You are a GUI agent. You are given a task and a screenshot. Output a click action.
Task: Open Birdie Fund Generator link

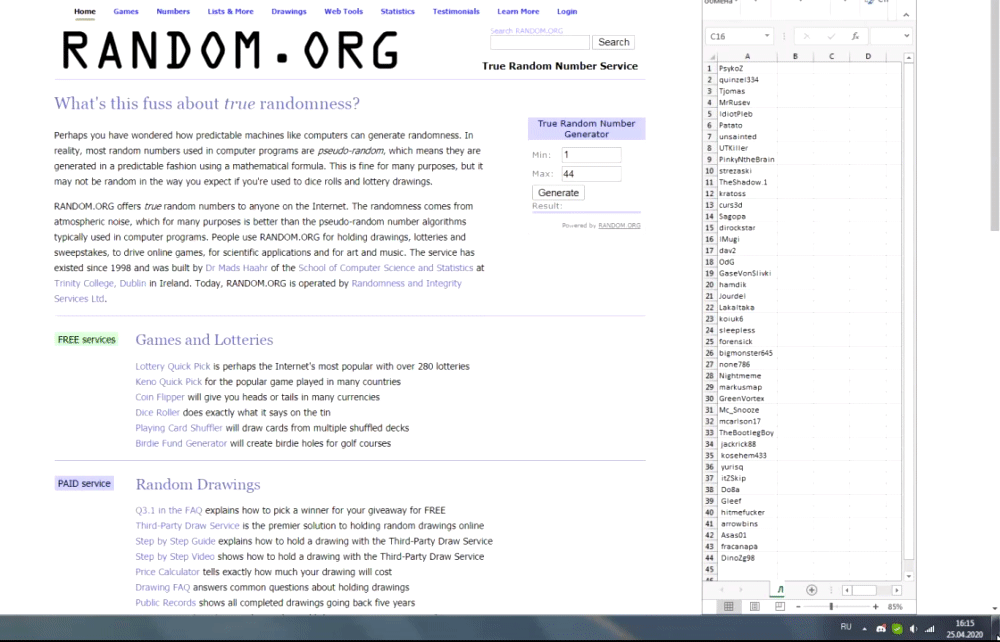pos(181,443)
